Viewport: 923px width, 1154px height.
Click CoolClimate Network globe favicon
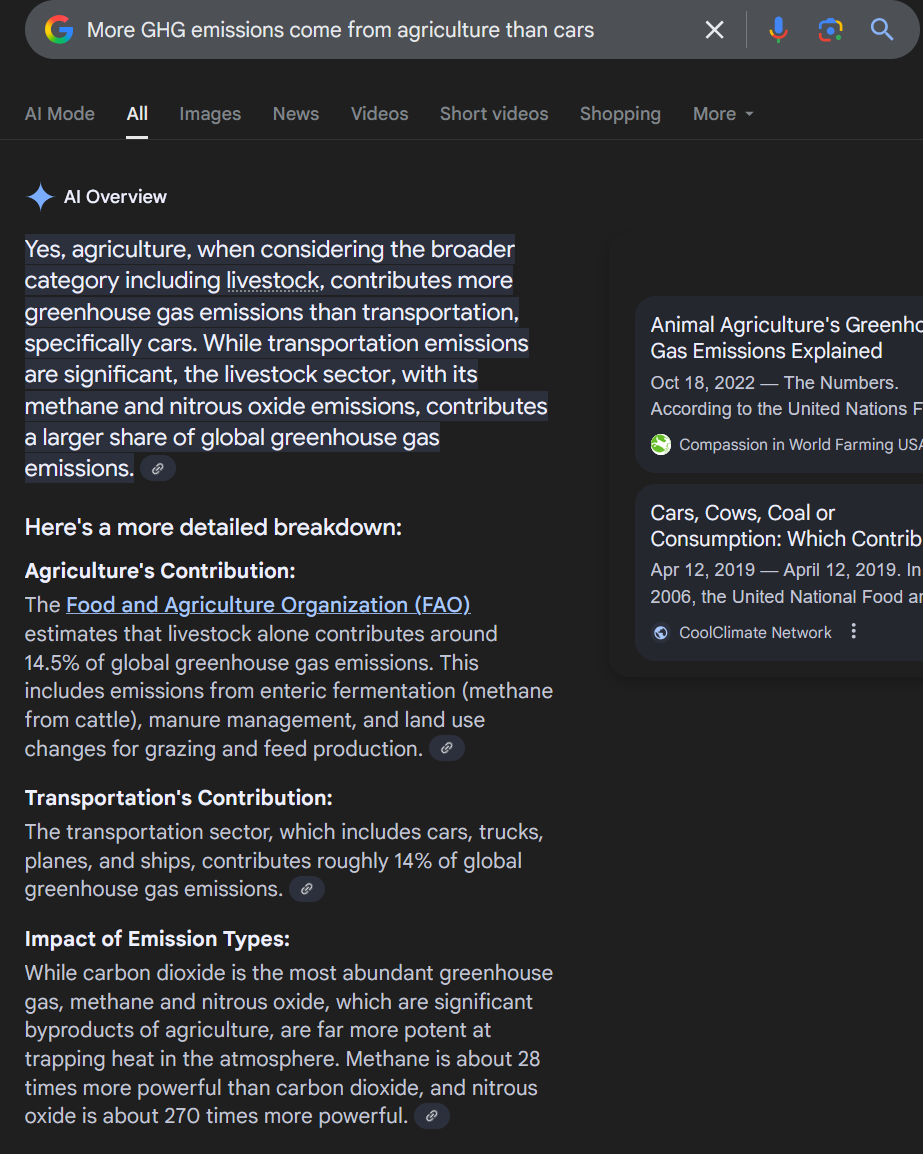661,632
